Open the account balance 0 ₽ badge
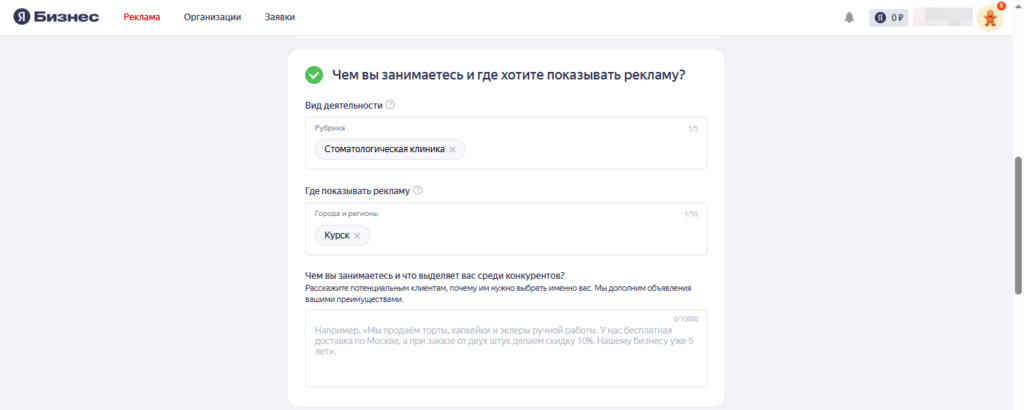Viewport: 1024px width, 410px height. [x=889, y=18]
